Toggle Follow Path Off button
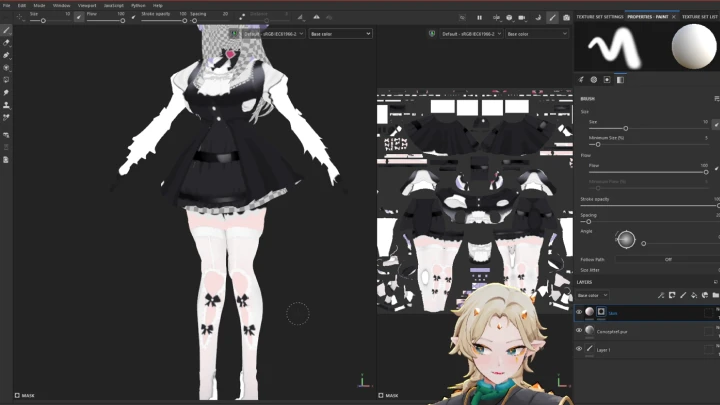The width and height of the screenshot is (720, 405). click(x=667, y=259)
